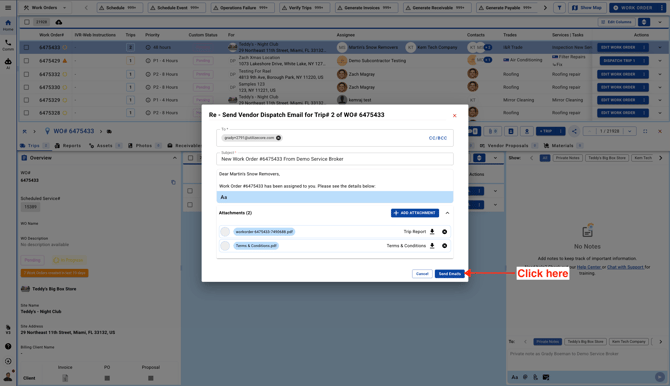Select the workorder PDF attachment radio circle
This screenshot has width=670, height=386.
coord(225,232)
